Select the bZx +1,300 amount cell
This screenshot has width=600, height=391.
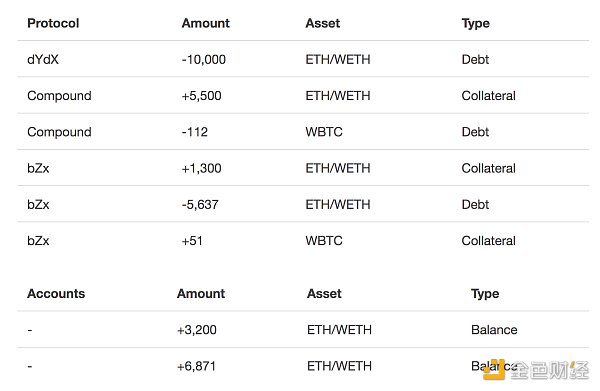(201, 168)
